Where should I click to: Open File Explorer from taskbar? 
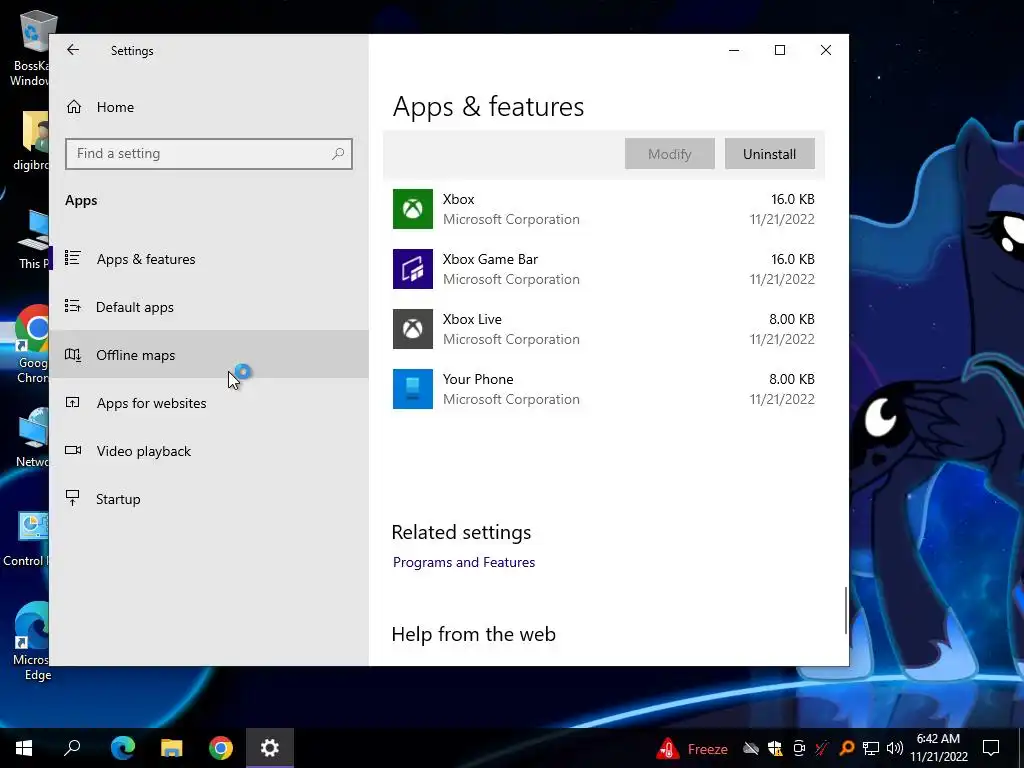point(172,748)
